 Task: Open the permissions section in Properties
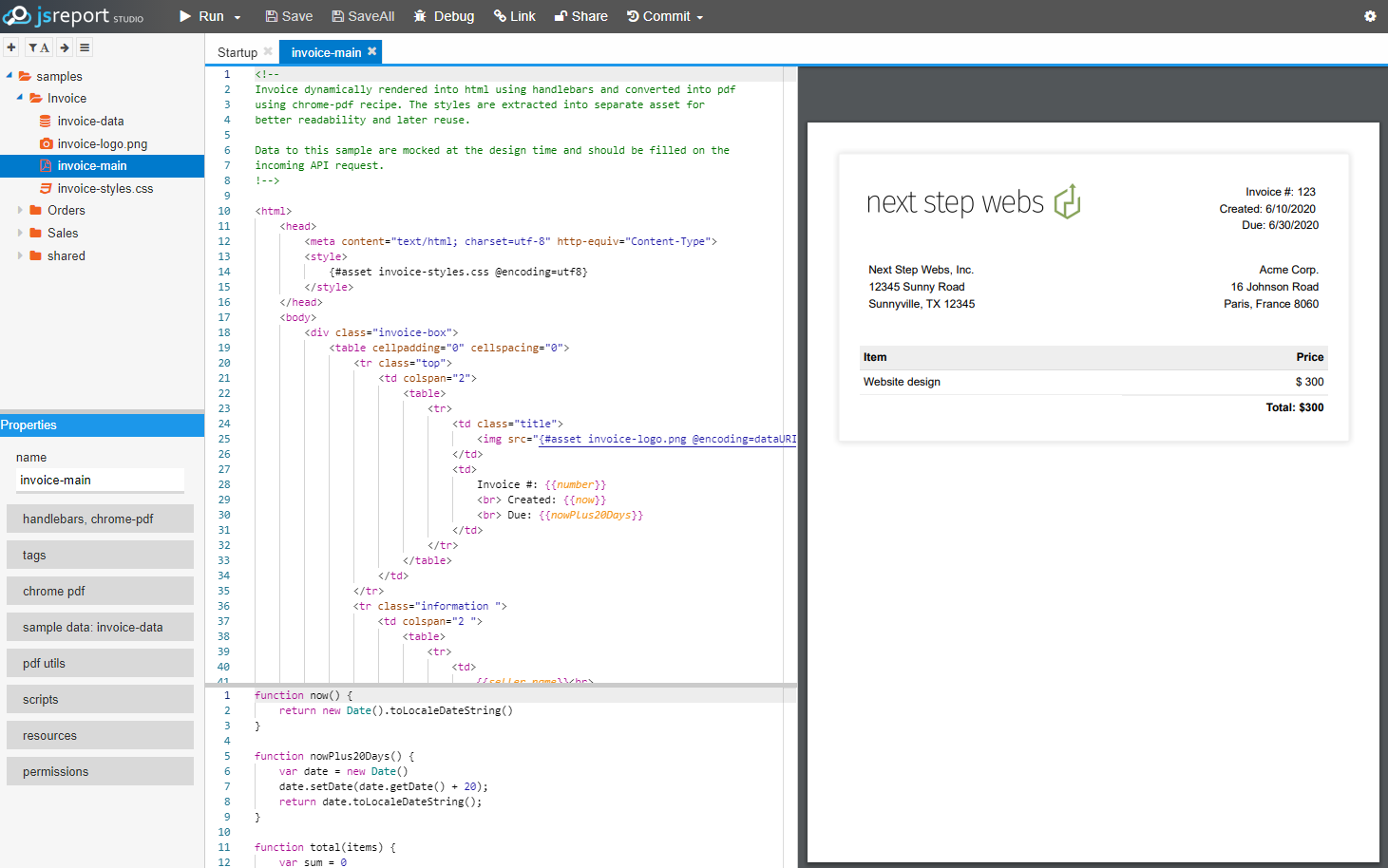point(100,771)
